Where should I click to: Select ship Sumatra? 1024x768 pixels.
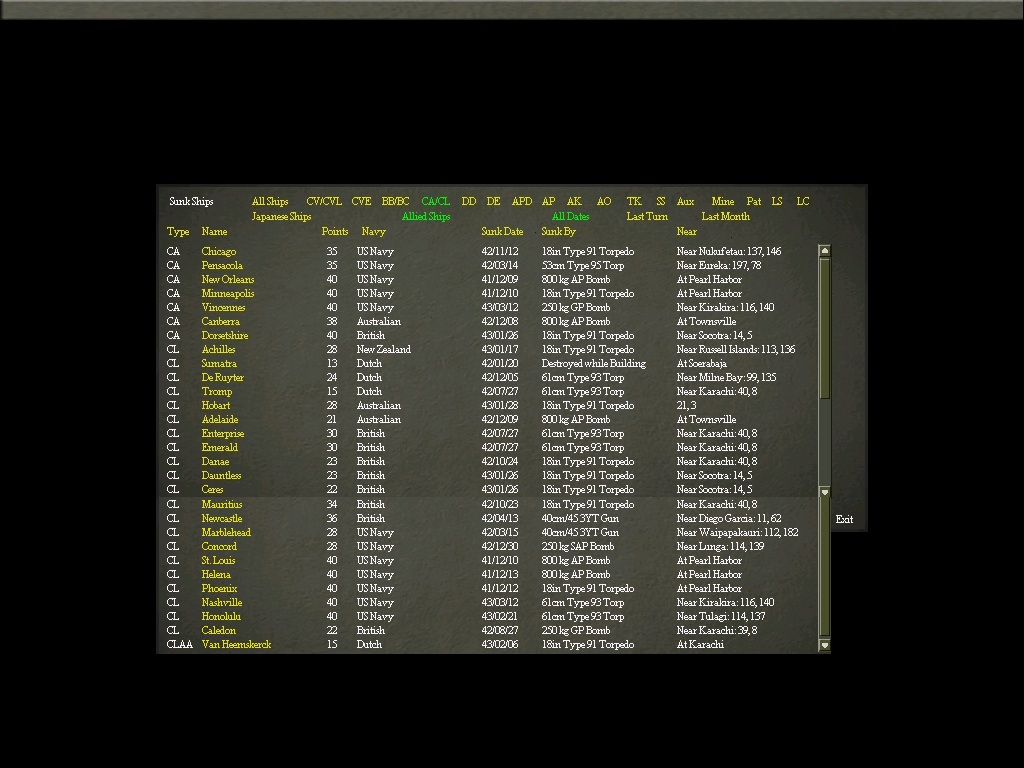click(x=219, y=364)
